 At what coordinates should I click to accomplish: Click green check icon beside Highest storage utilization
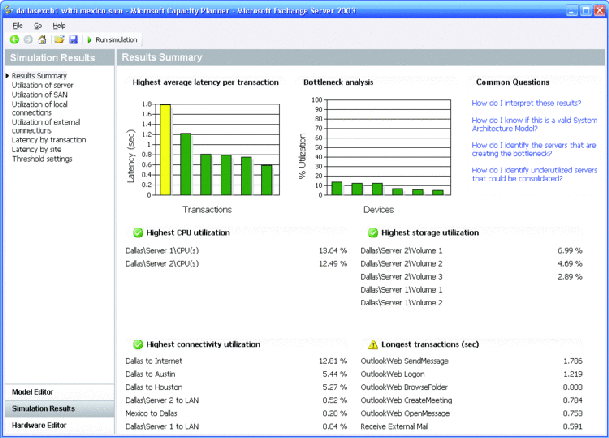pyautogui.click(x=373, y=233)
